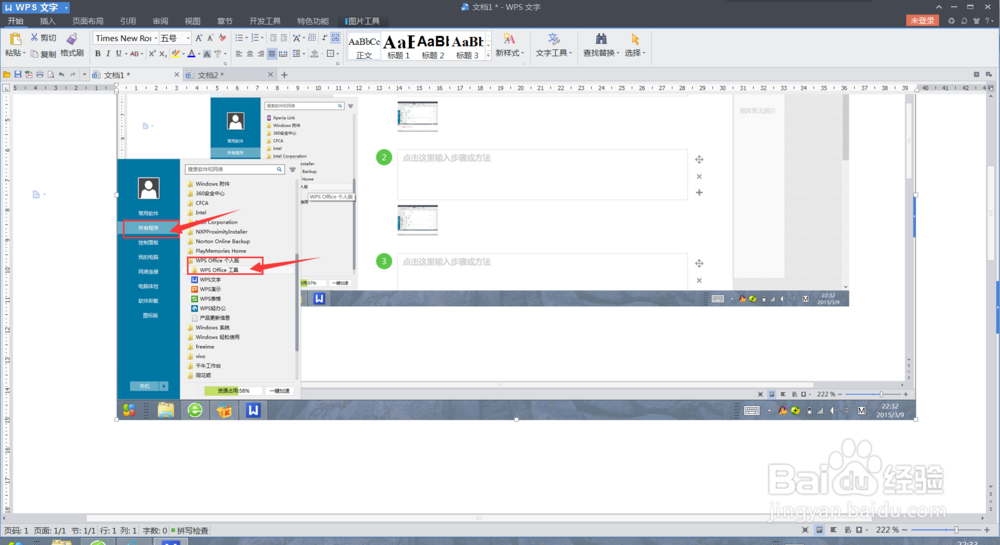Toggle Underline formatting

[x=118, y=54]
